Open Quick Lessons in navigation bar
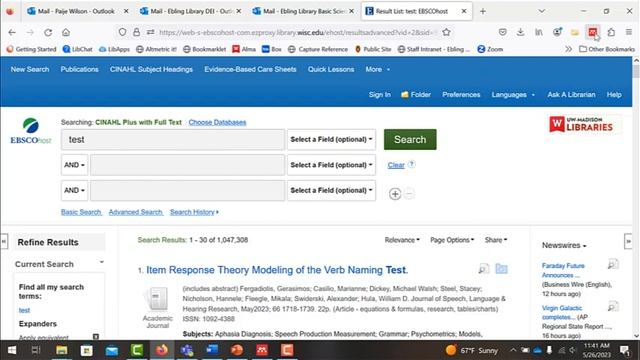 [331, 69]
